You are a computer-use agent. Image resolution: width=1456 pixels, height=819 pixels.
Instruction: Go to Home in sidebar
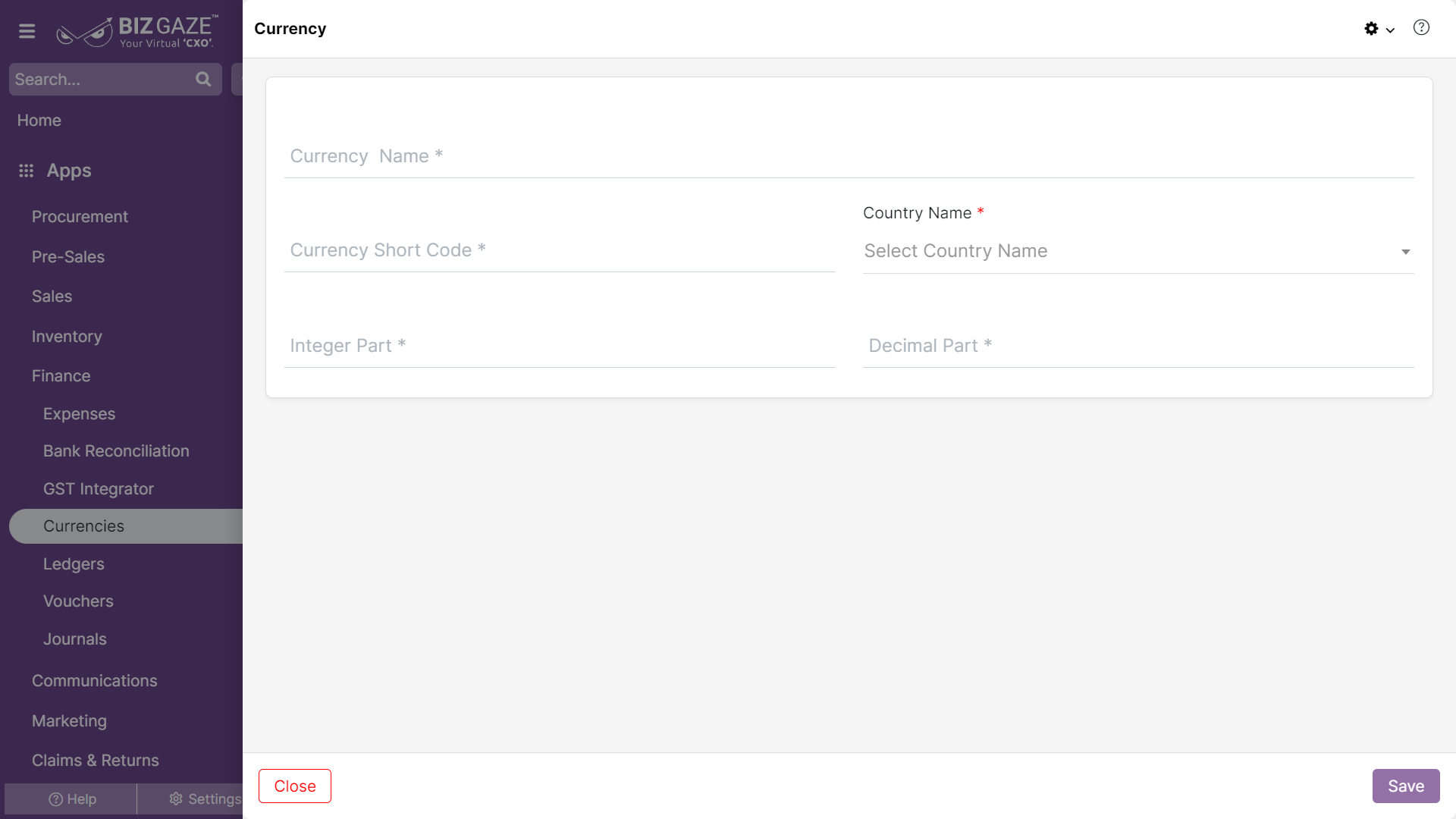click(x=39, y=121)
